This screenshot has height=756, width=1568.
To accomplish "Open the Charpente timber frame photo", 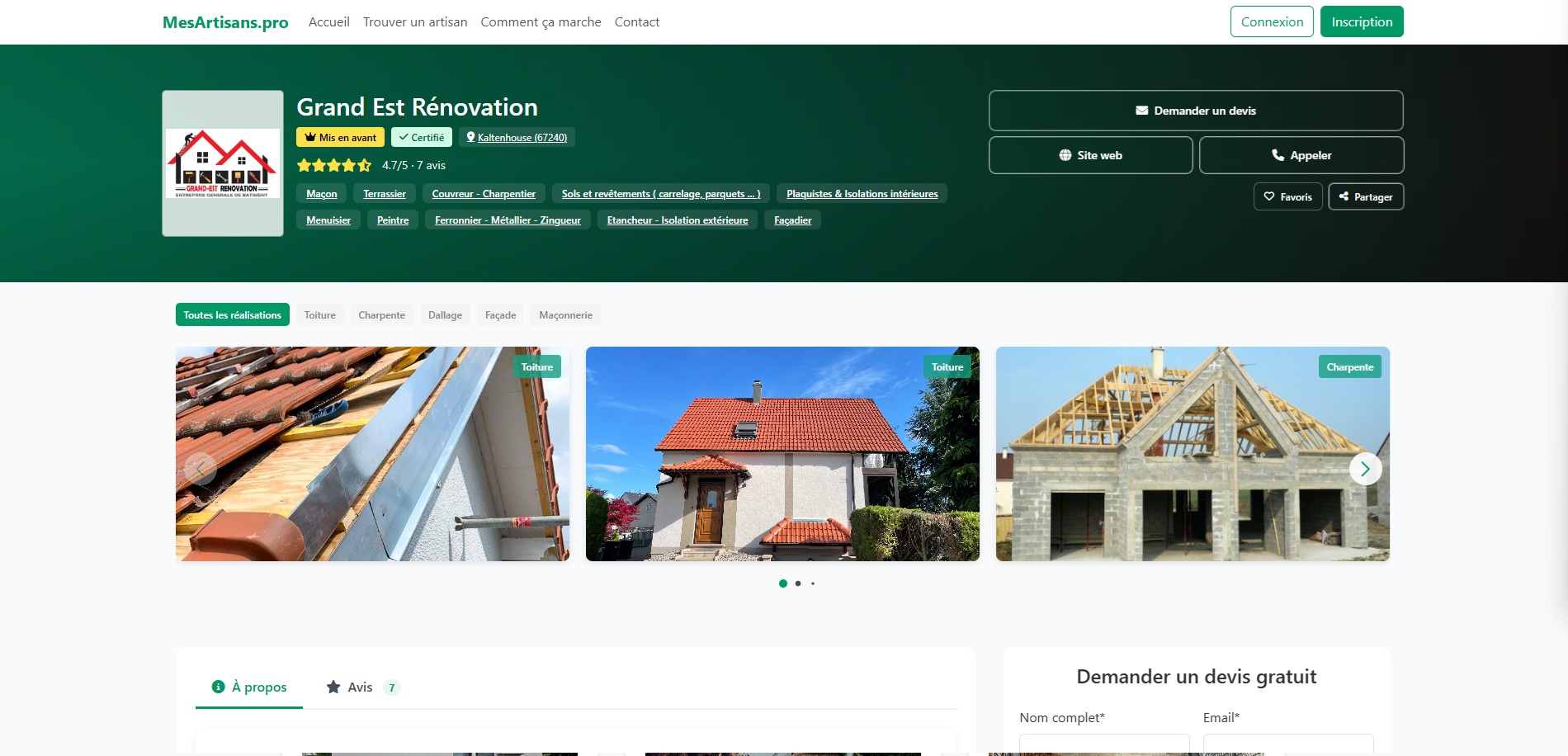I will (1193, 454).
